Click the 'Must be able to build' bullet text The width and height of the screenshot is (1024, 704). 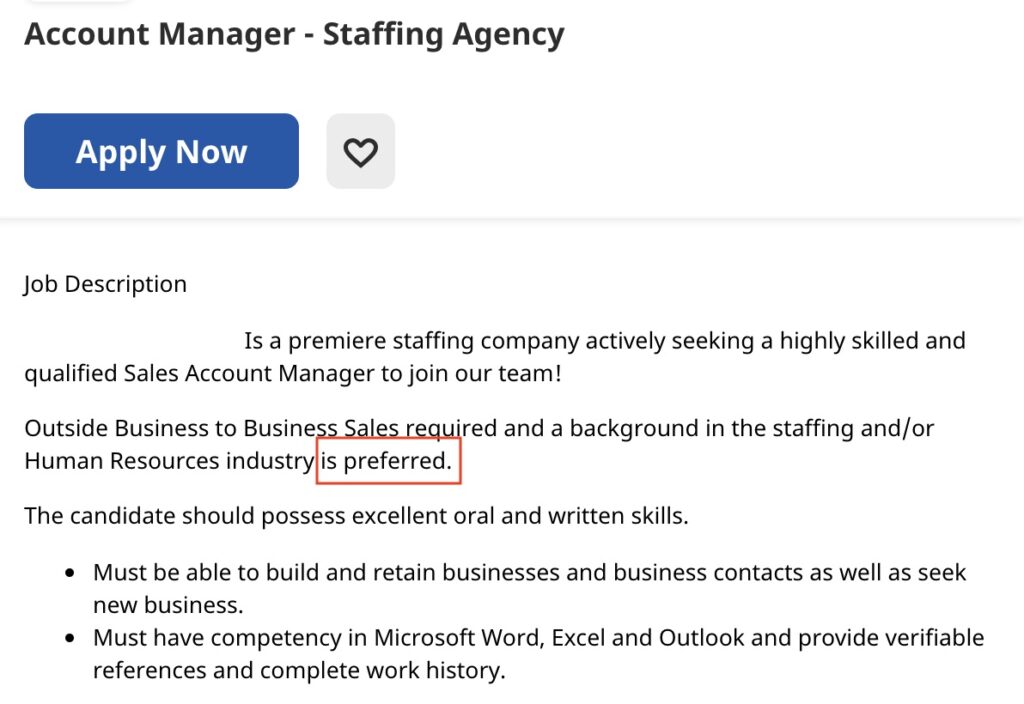coord(530,573)
